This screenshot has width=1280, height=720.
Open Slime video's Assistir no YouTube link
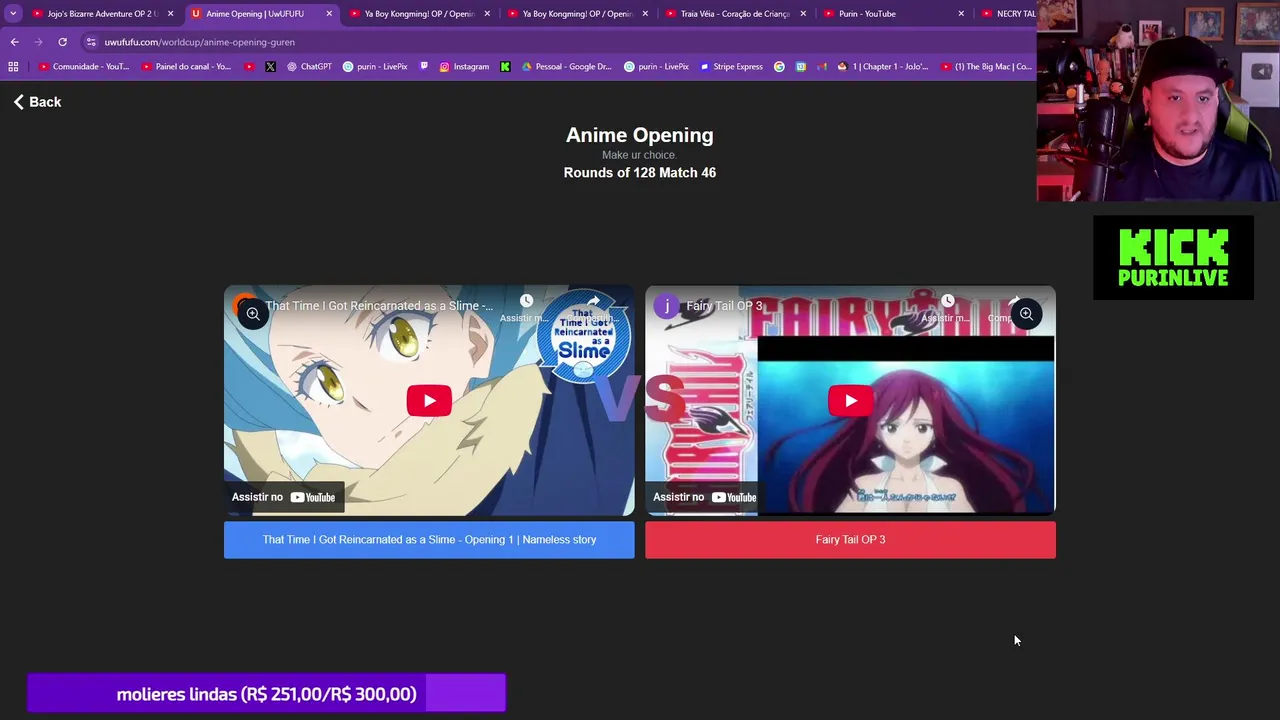click(x=284, y=497)
